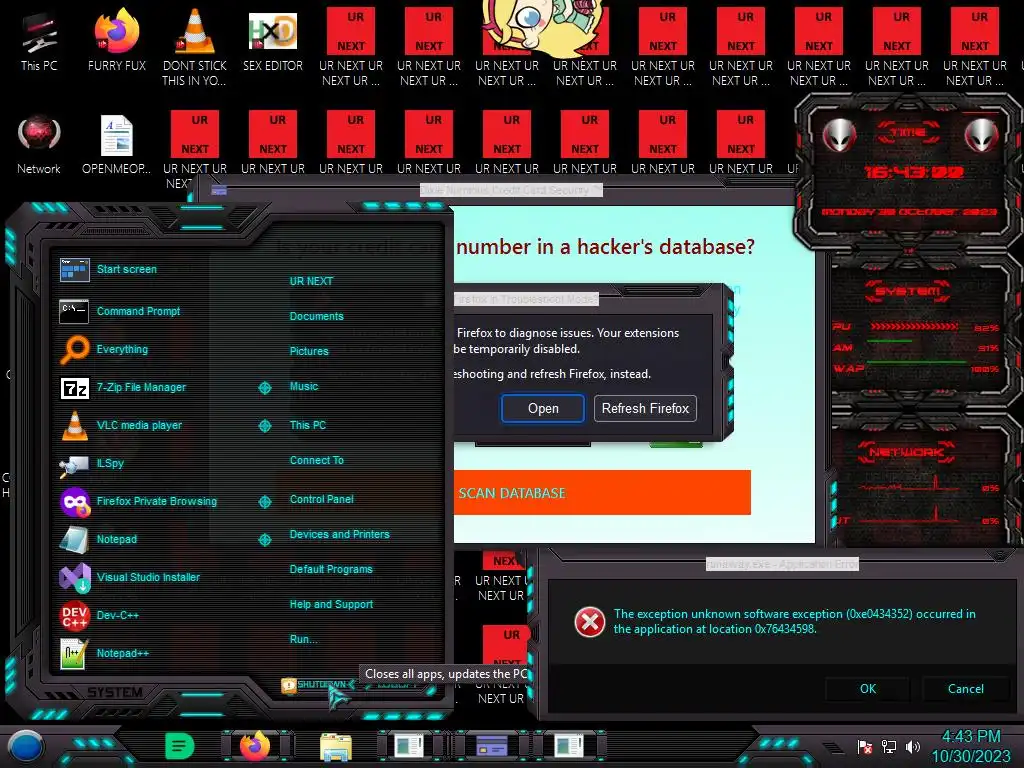The width and height of the screenshot is (1024, 768).
Task: Click Cancel in the Application Error dialog
Action: (x=965, y=689)
